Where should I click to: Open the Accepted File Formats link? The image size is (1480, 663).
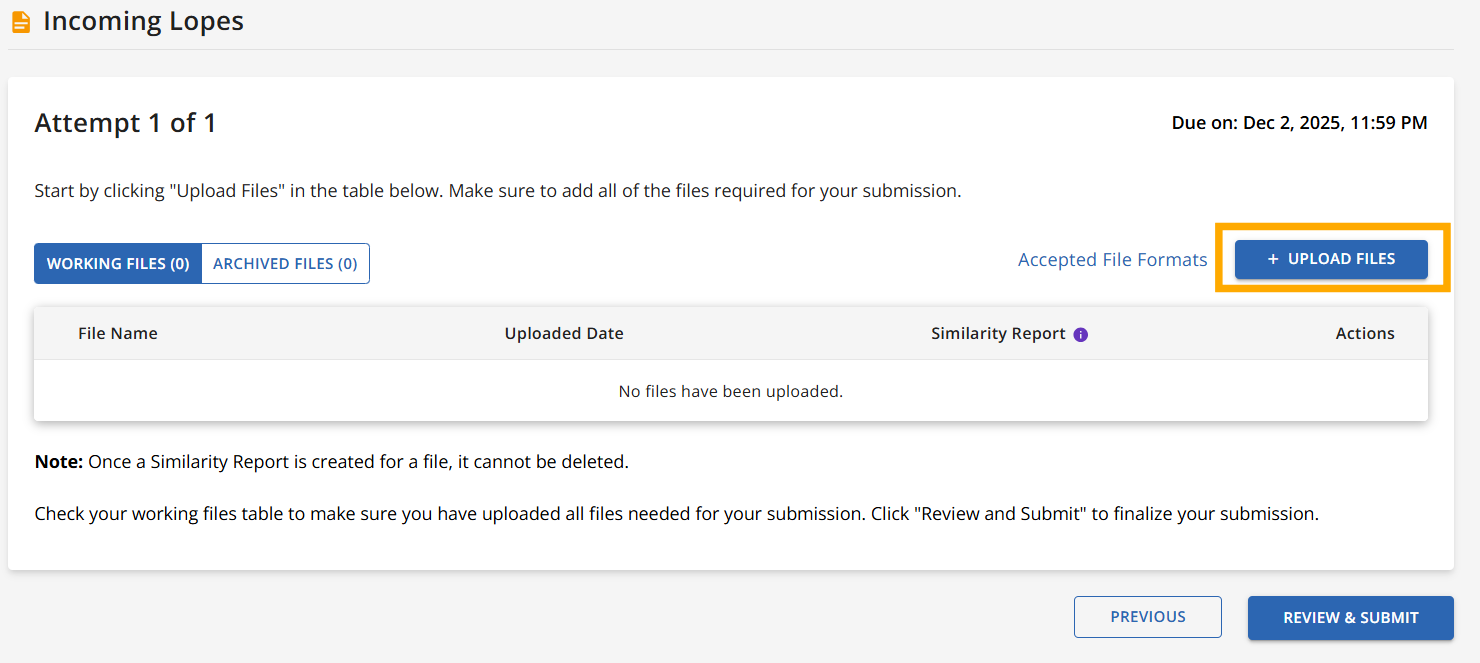tap(1112, 260)
